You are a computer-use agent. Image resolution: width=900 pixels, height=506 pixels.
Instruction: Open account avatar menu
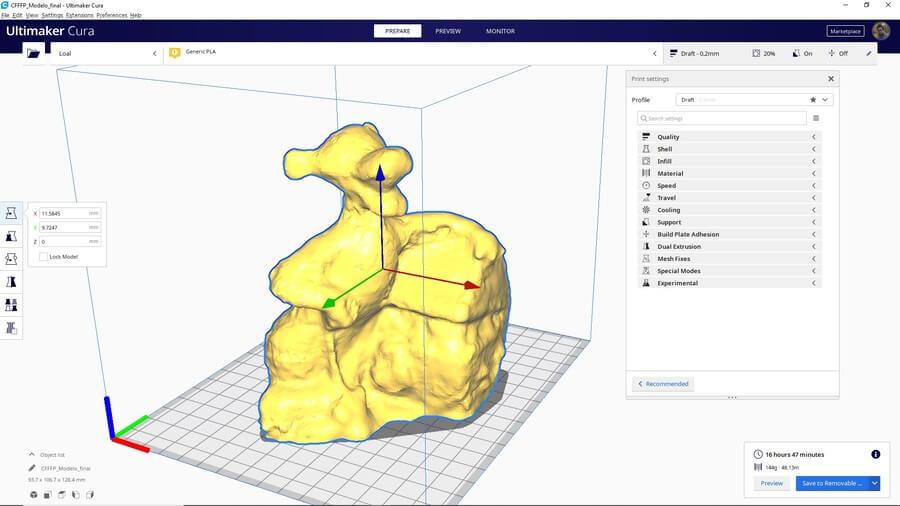(x=880, y=31)
